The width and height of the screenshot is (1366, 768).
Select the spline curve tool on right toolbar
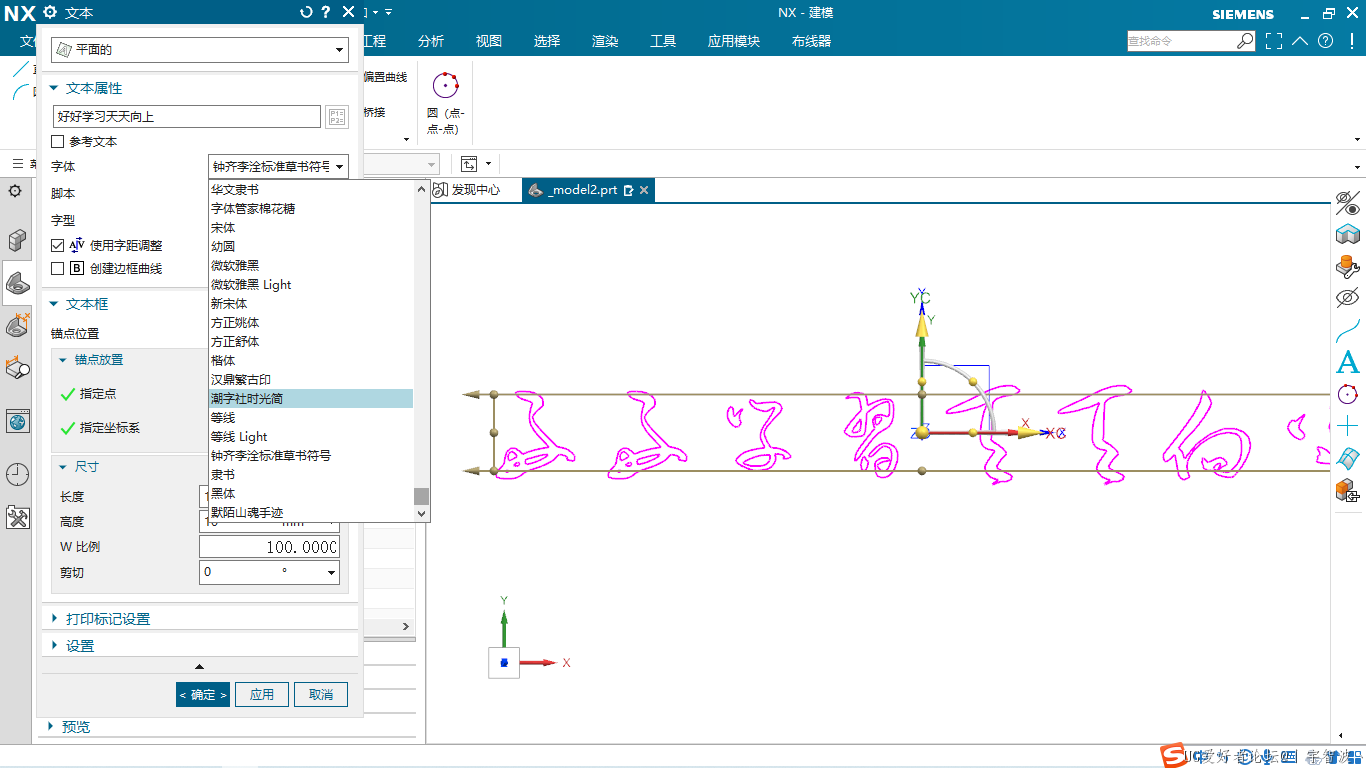point(1348,330)
